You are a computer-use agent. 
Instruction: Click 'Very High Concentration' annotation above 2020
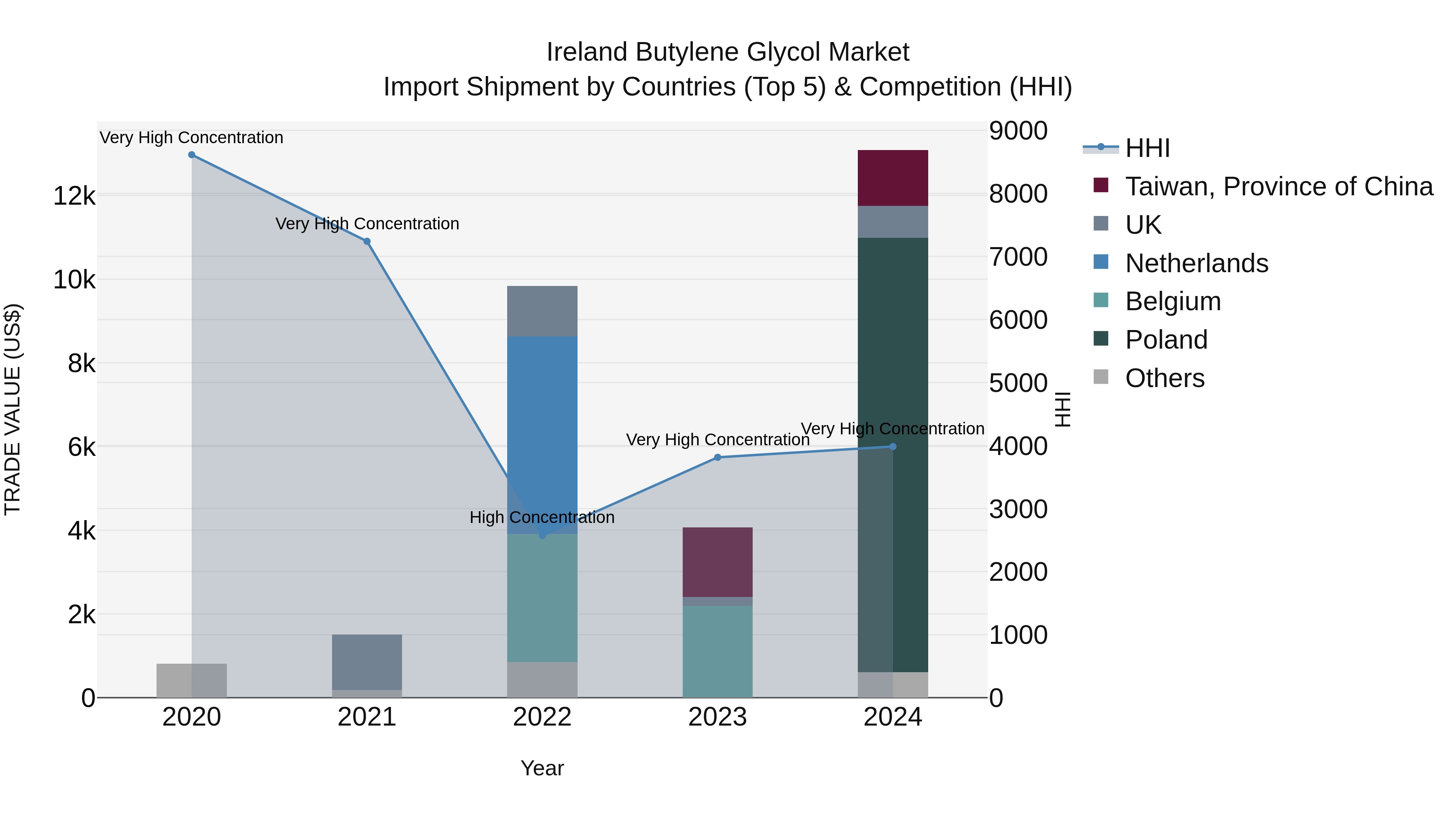pos(192,138)
